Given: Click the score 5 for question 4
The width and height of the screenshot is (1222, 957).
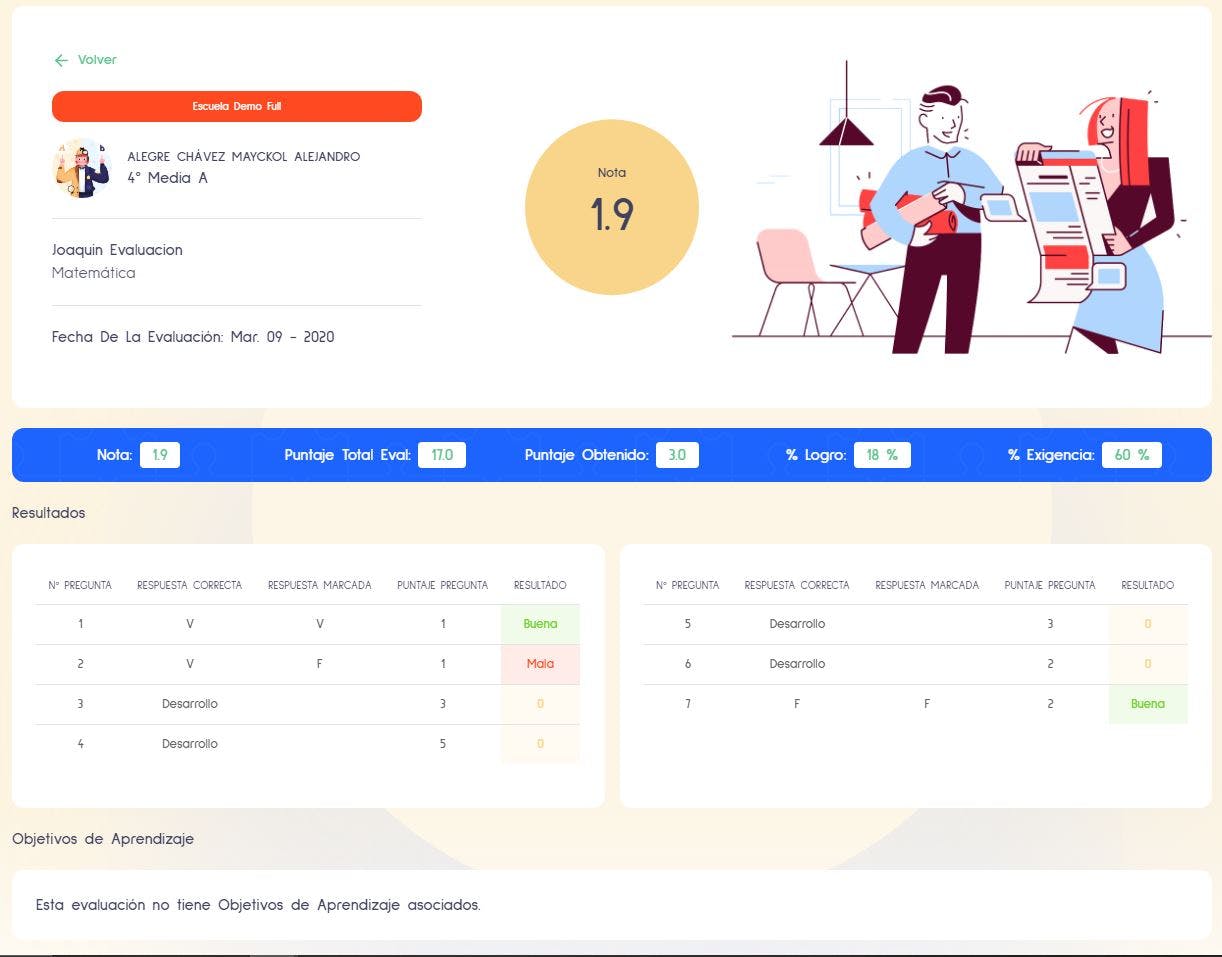Looking at the screenshot, I should pos(442,744).
